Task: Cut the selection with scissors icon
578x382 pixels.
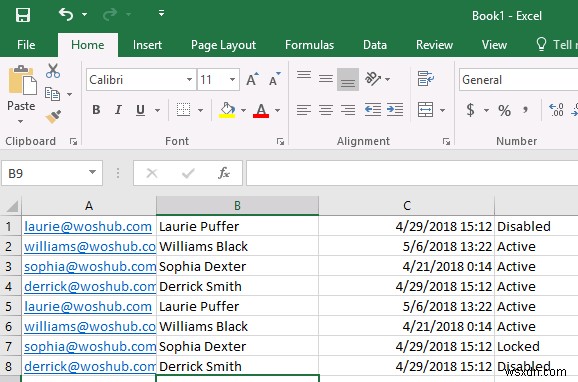Action: (x=53, y=70)
